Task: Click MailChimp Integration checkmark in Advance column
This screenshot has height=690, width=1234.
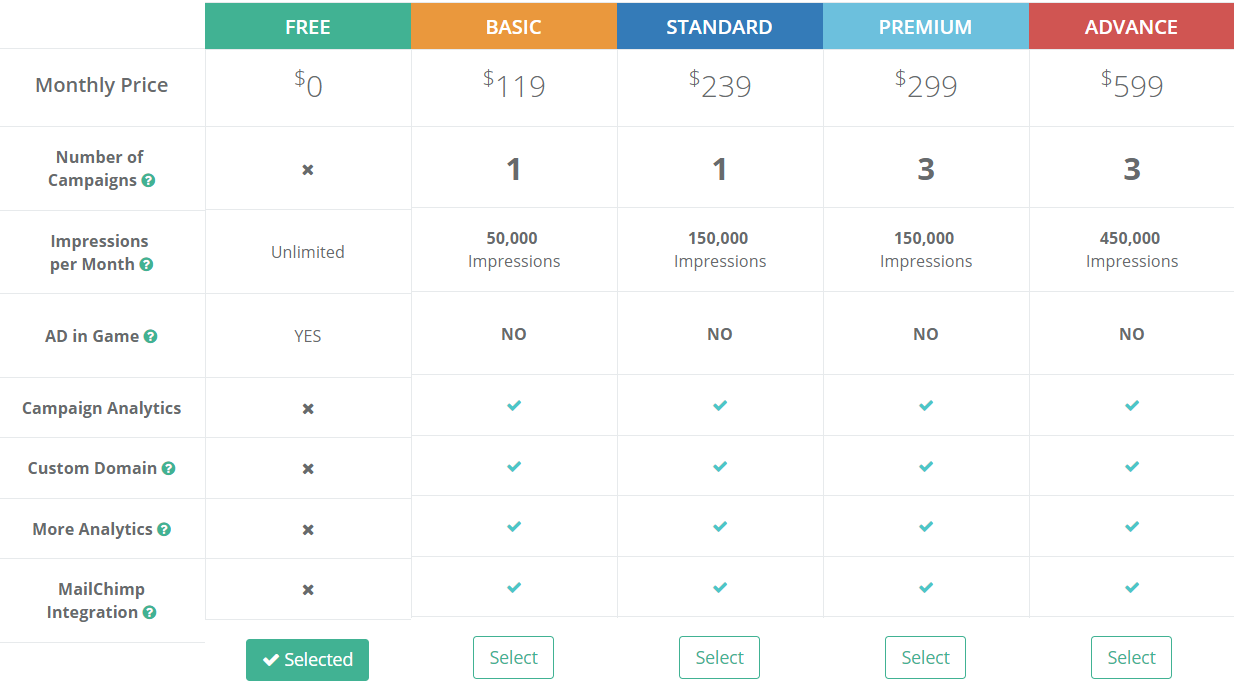Action: point(1132,587)
